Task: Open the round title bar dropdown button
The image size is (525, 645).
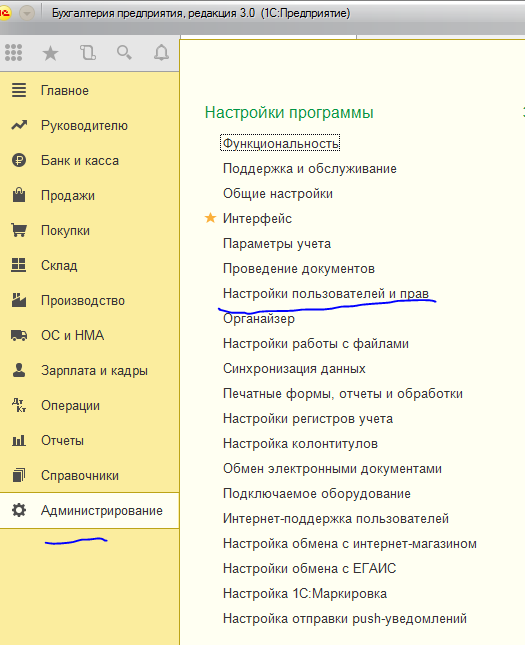Action: coord(27,14)
